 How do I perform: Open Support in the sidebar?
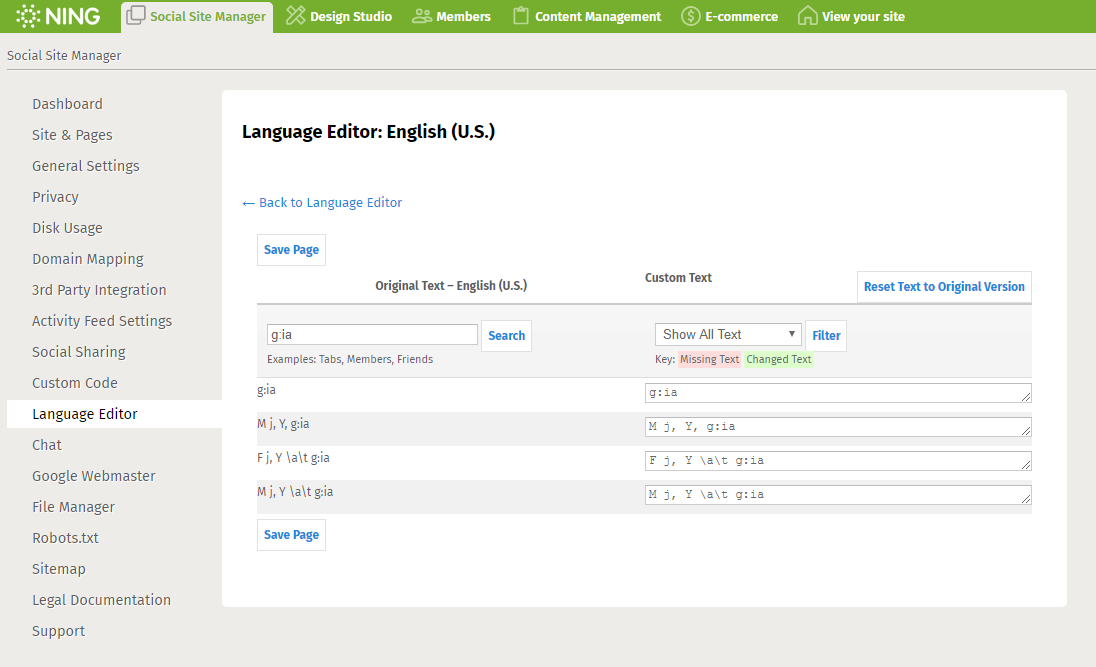(58, 631)
